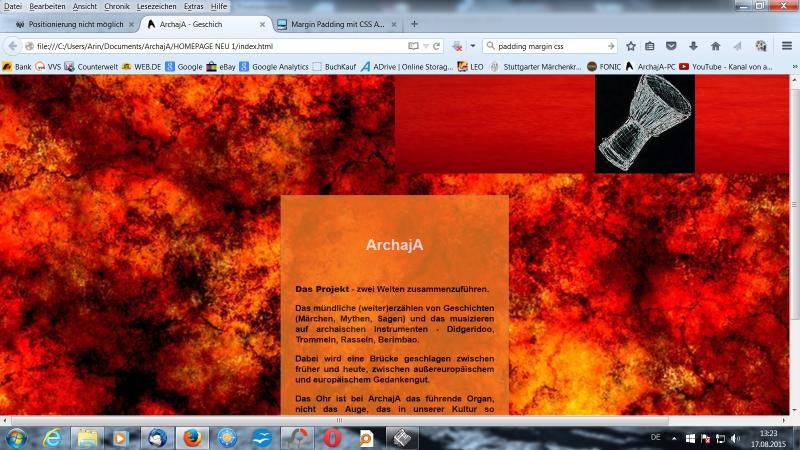Go to the Firefox home page icon
Viewport: 800px width, 450px height.
715,46
